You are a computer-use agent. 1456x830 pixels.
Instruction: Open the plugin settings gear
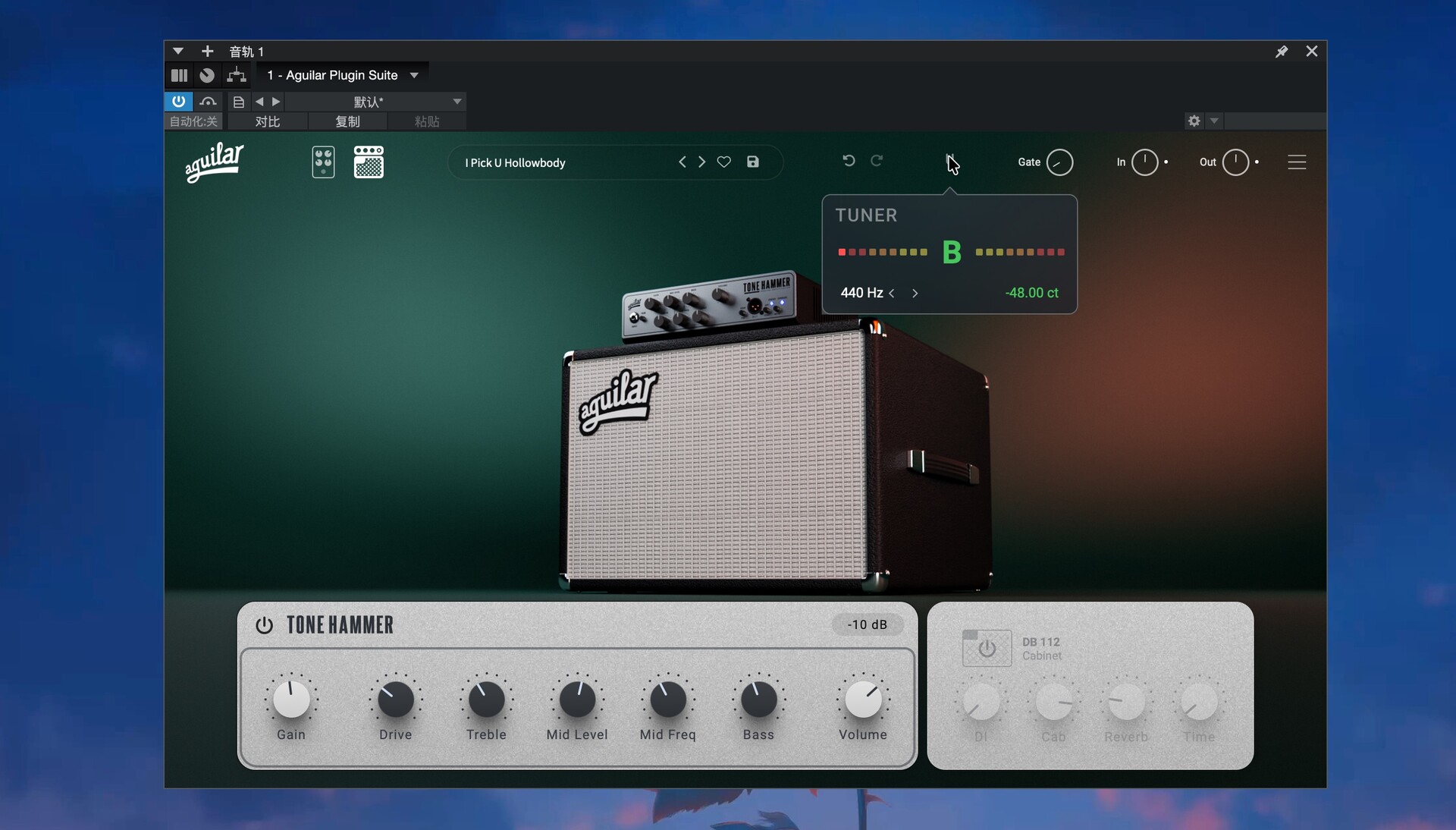(x=1194, y=121)
